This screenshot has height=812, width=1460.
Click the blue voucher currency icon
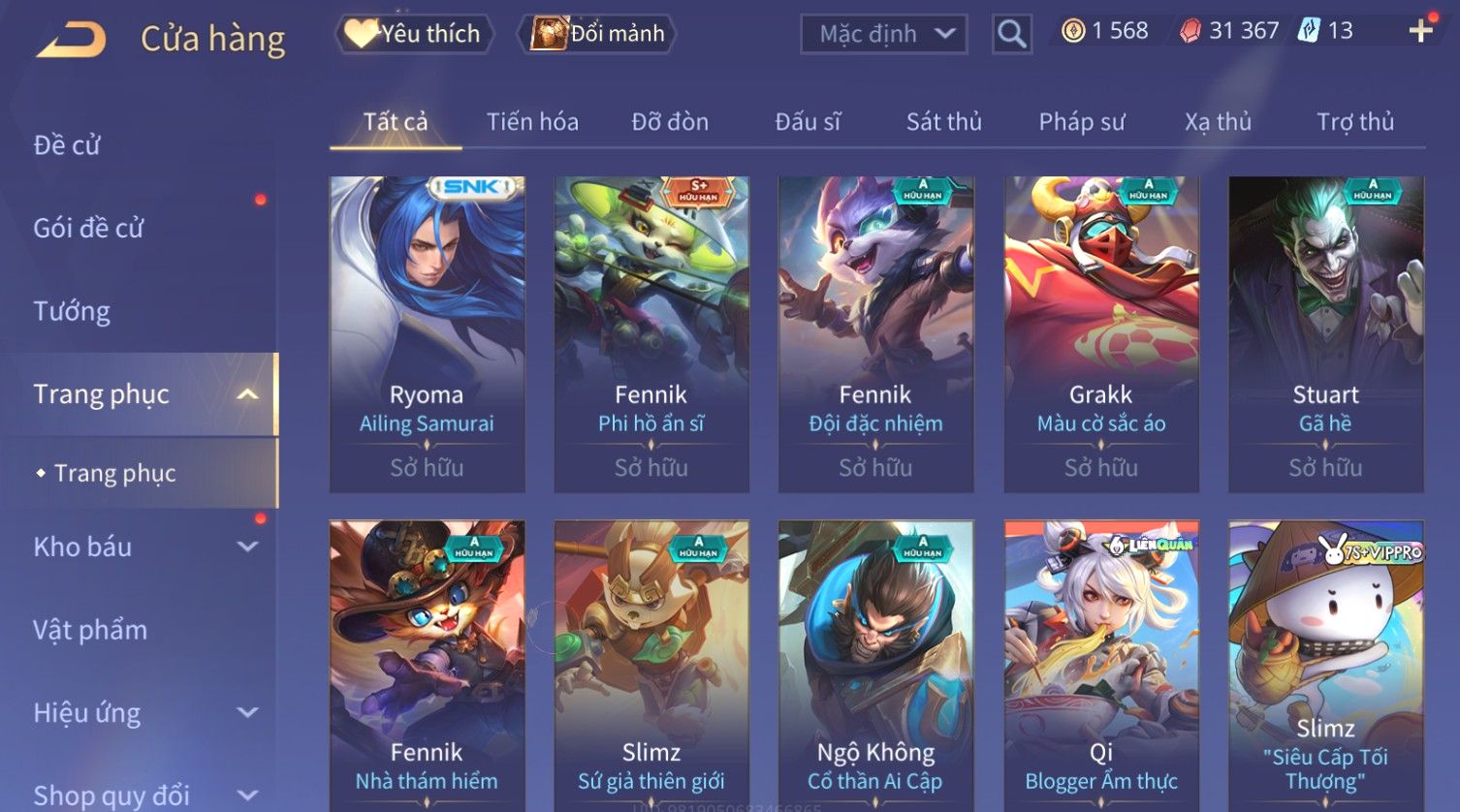1309,31
